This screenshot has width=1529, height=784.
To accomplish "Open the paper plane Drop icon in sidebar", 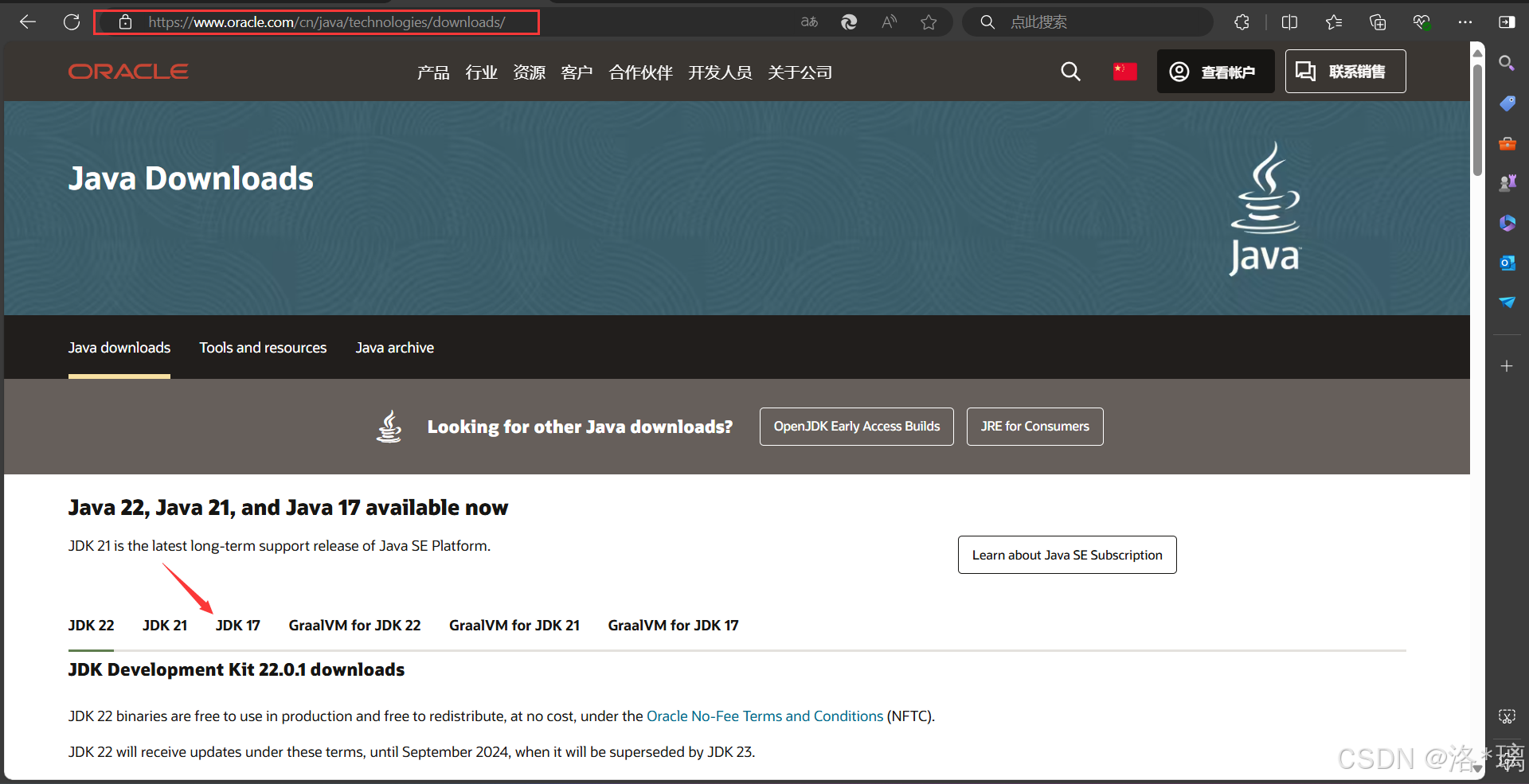I will coord(1507,302).
